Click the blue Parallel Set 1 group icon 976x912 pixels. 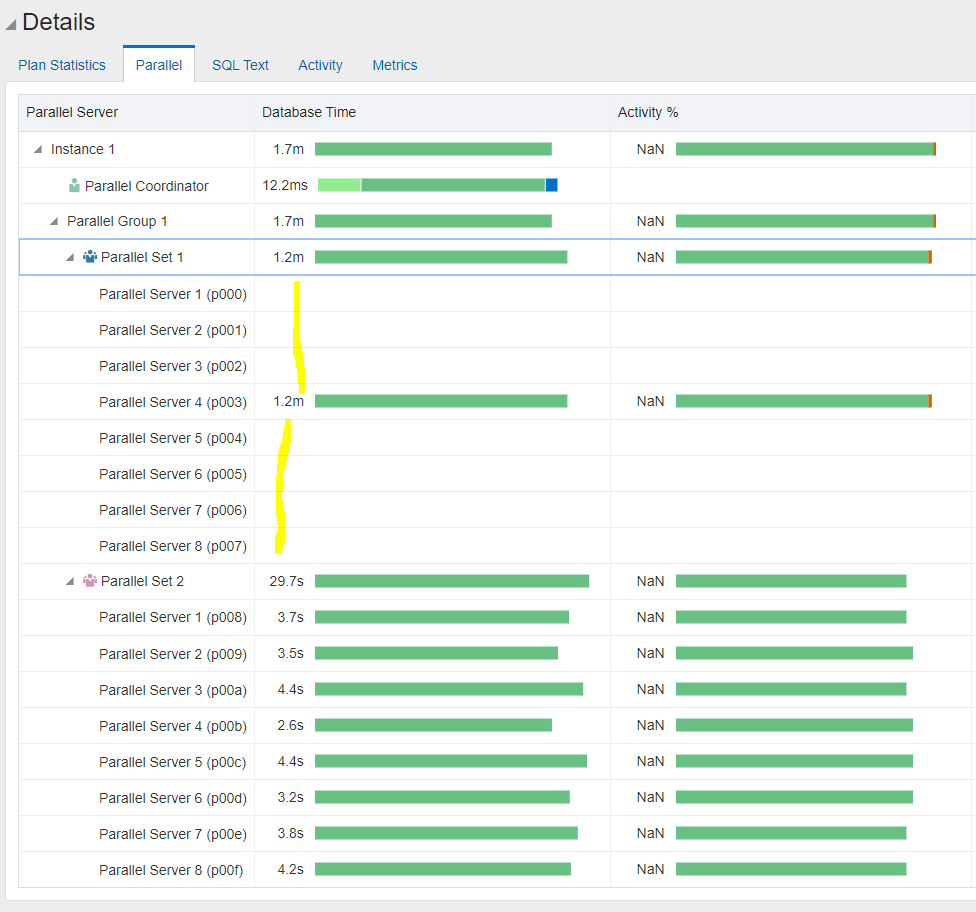pos(90,256)
